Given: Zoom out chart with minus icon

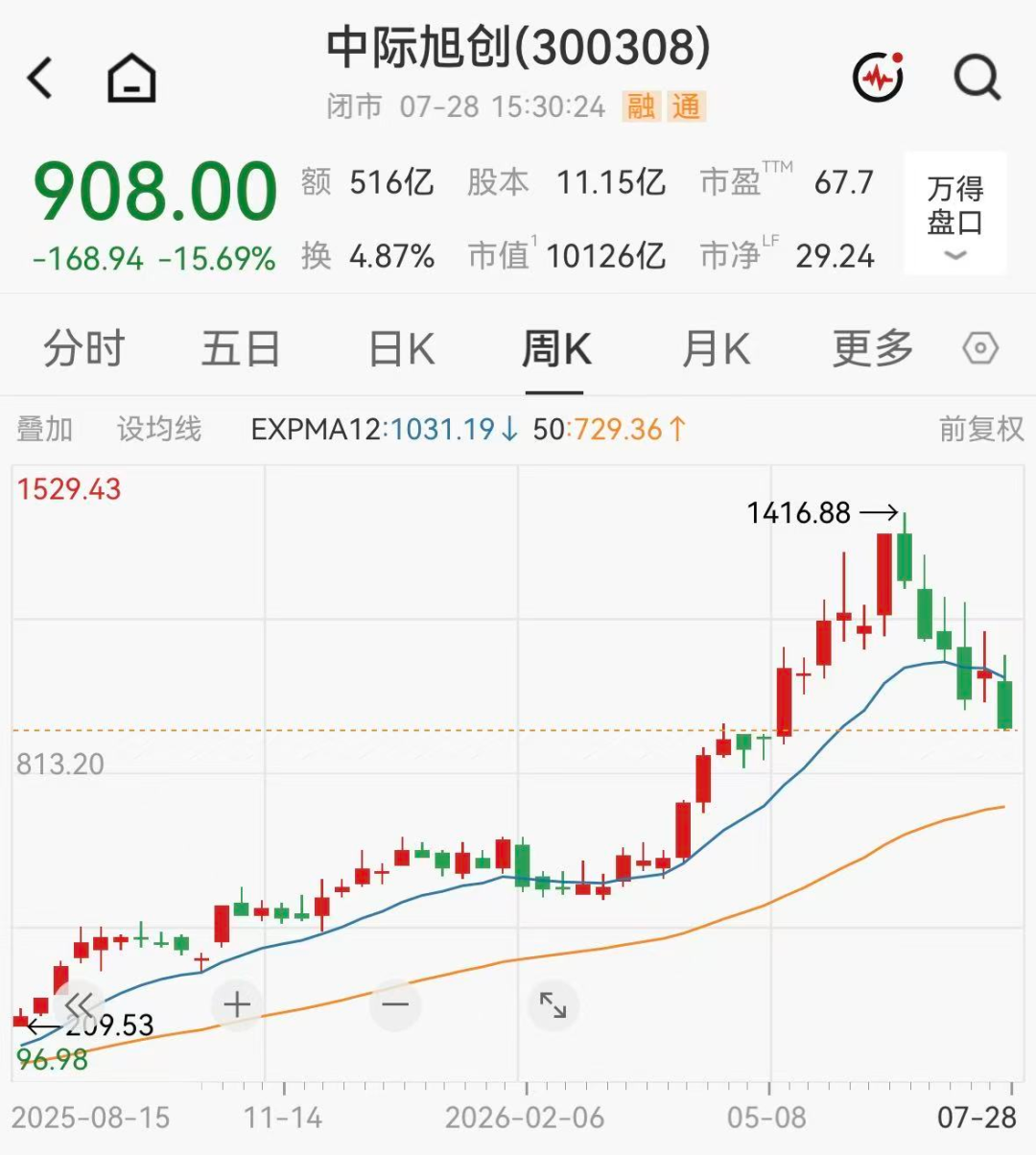Looking at the screenshot, I should coord(395,1005).
